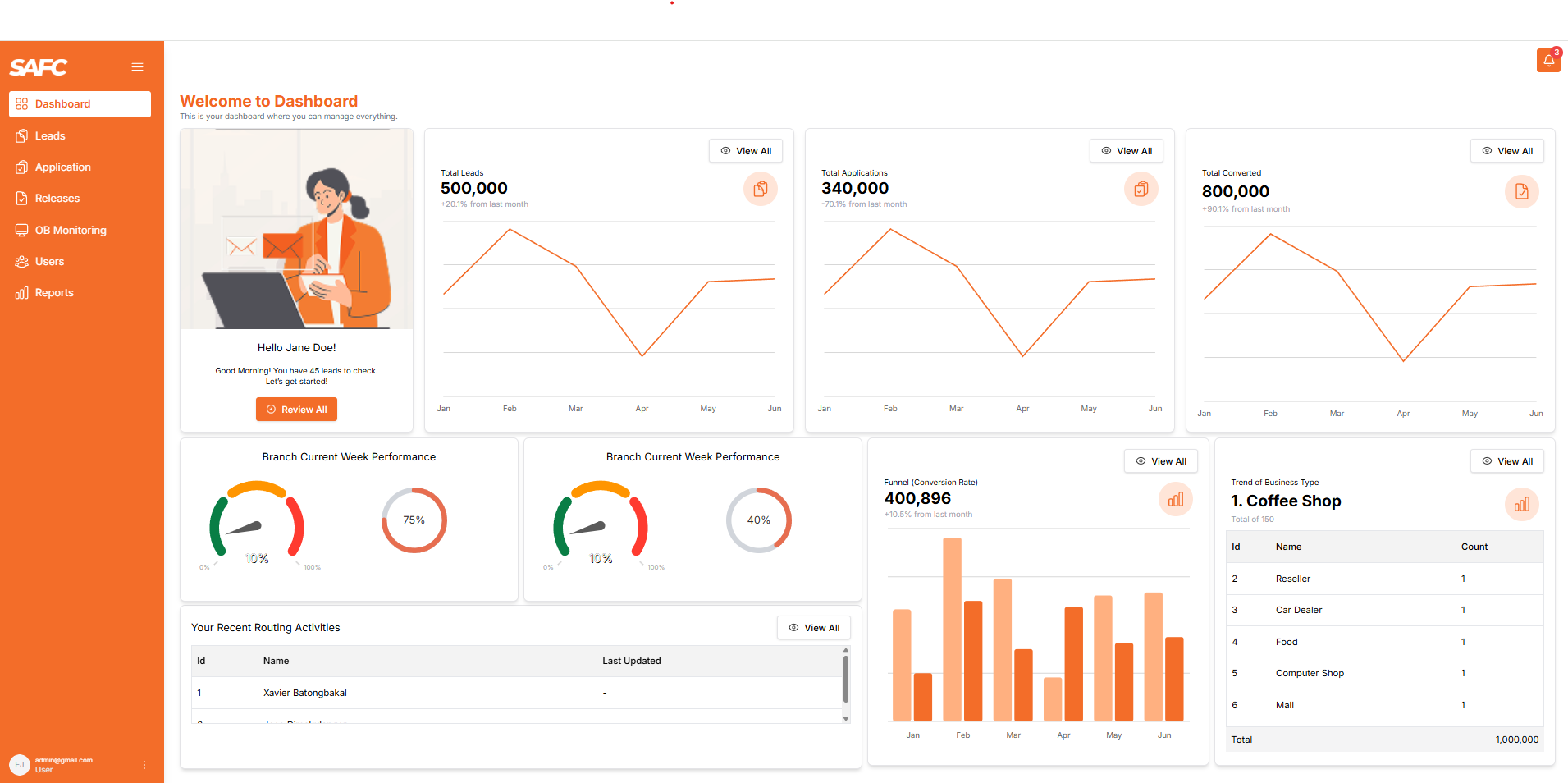Click the EJ user avatar
Image resolution: width=1568 pixels, height=783 pixels.
(20, 765)
